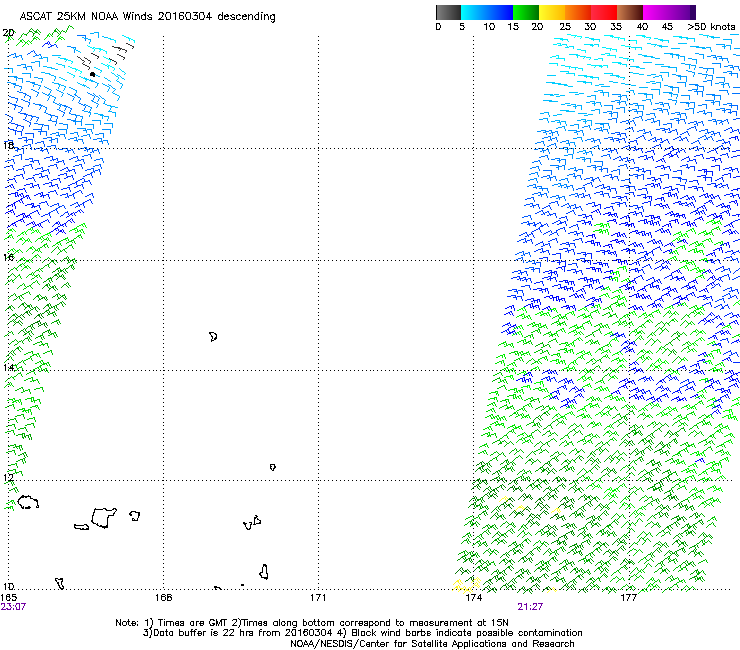This screenshot has height=650, width=740.
Task: Click the longitude label '171'
Action: point(318,598)
